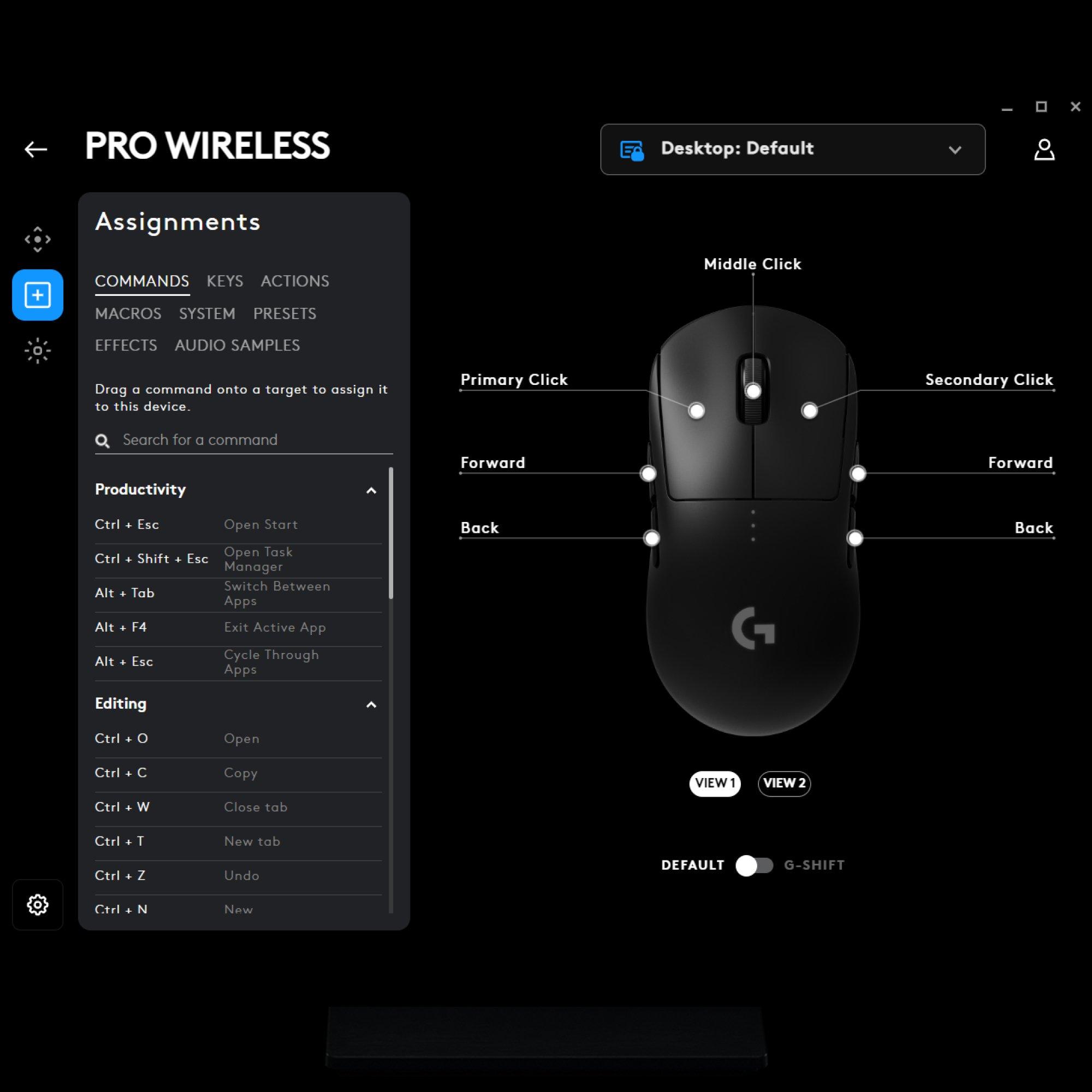Click the lighting effects icon
The width and height of the screenshot is (1092, 1092).
click(37, 350)
